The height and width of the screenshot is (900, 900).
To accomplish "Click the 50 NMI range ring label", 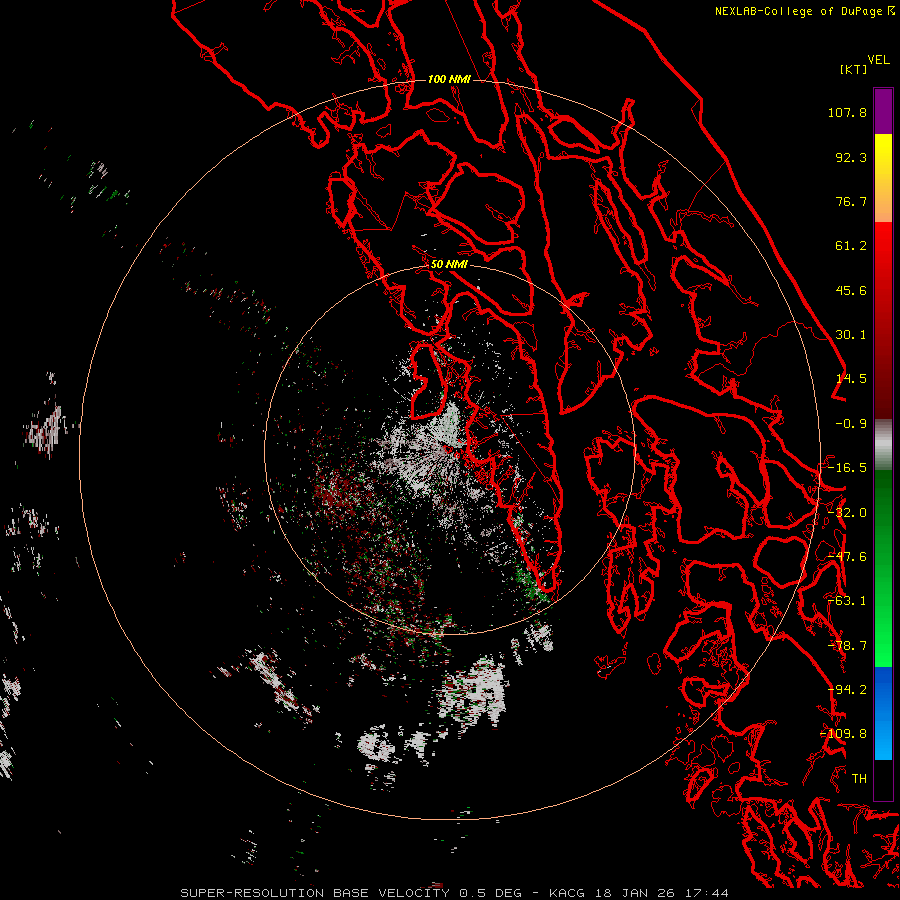I will [449, 264].
